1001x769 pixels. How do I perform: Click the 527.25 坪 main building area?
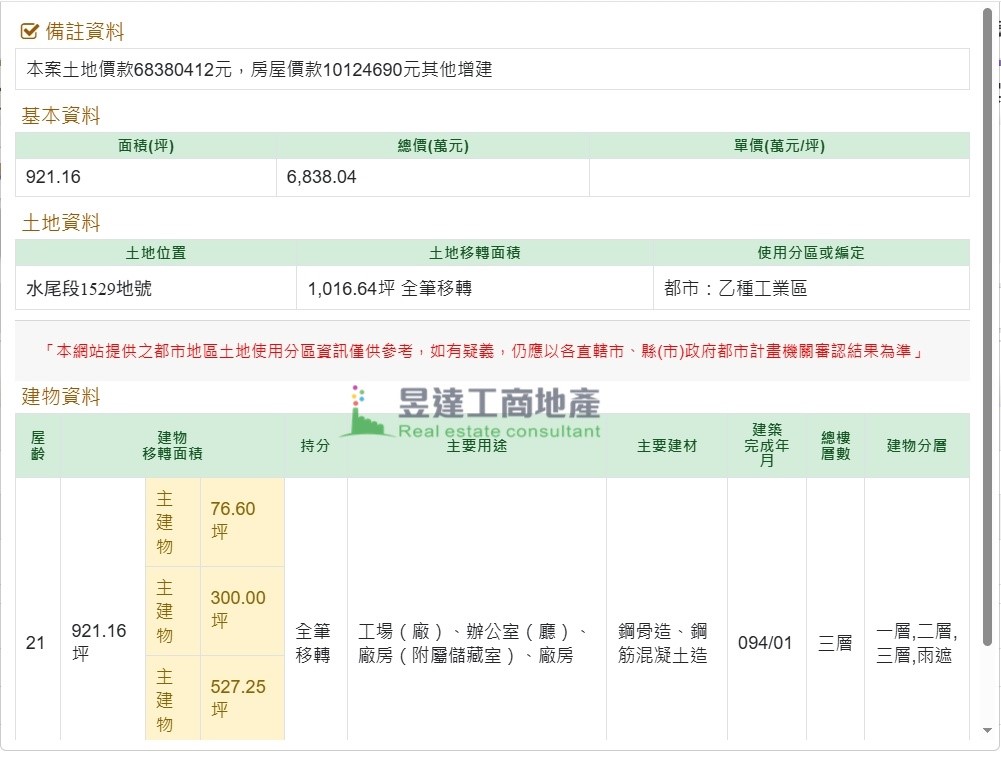pos(238,698)
